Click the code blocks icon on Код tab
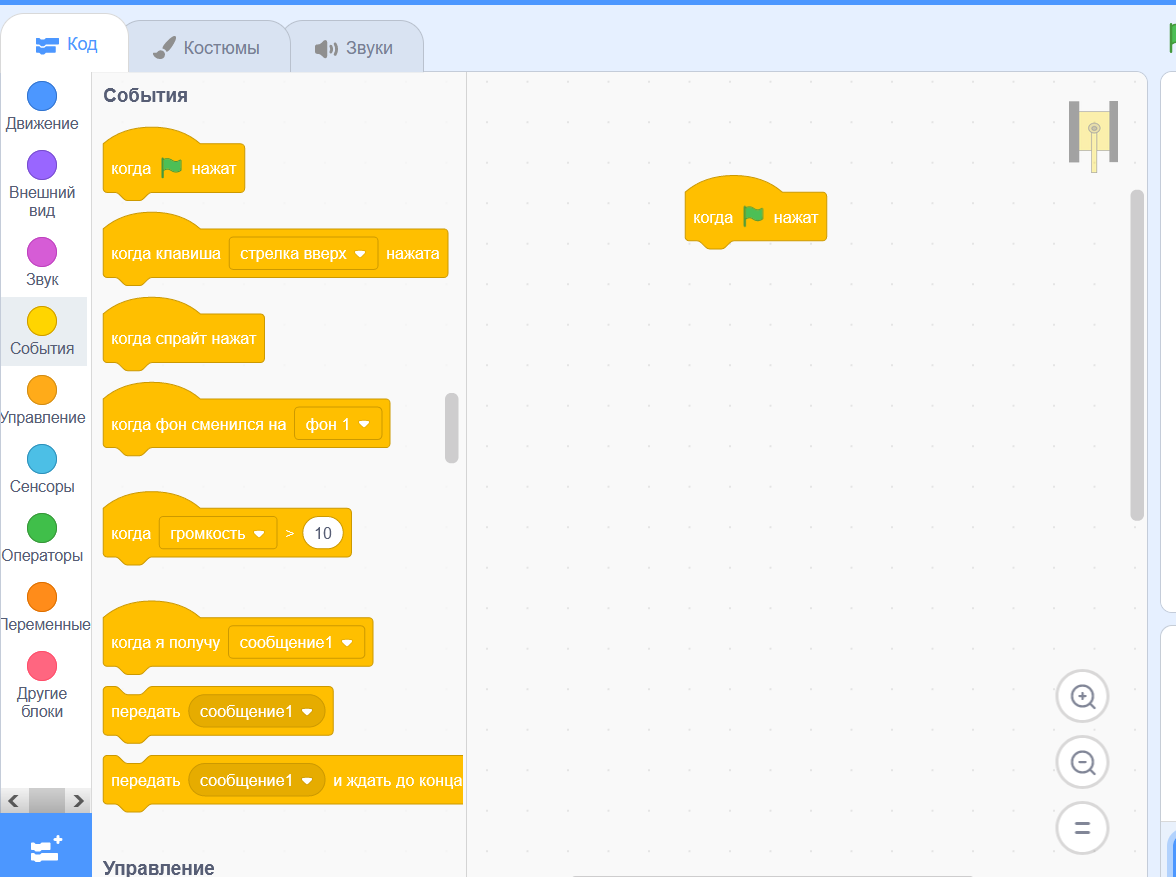This screenshot has height=877, width=1176. tap(46, 46)
